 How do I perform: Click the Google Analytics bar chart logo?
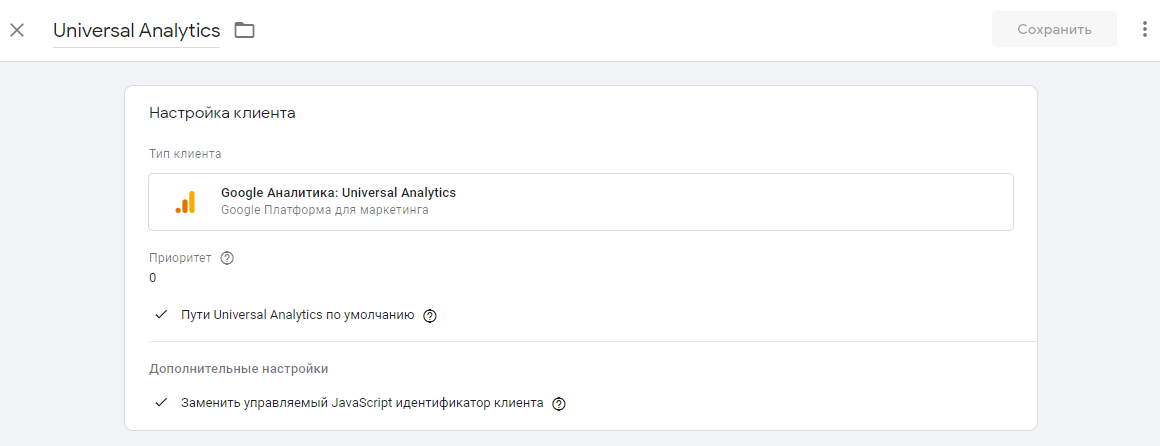click(x=185, y=202)
